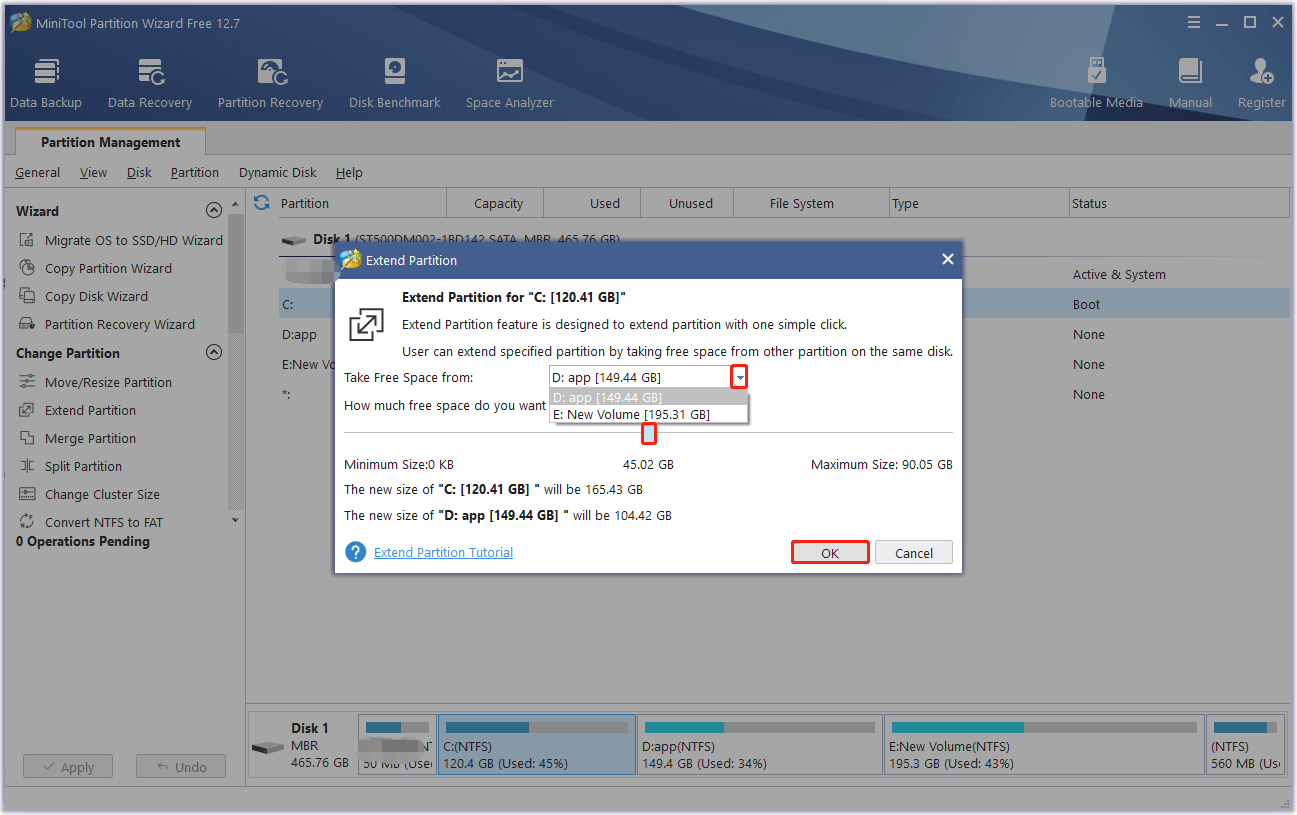The width and height of the screenshot is (1297, 815).
Task: Open the Data Backup tool
Action: [x=46, y=80]
